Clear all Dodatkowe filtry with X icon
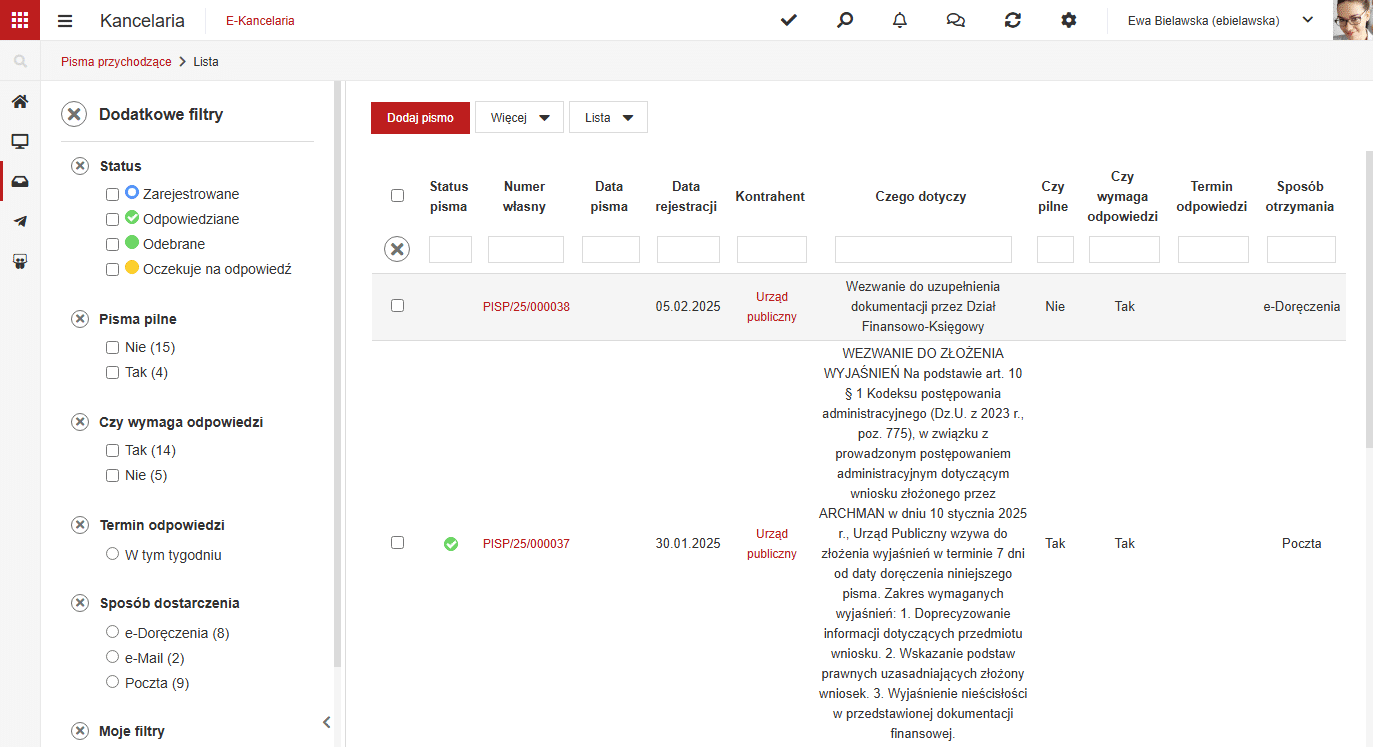The width and height of the screenshot is (1373, 747). click(74, 114)
